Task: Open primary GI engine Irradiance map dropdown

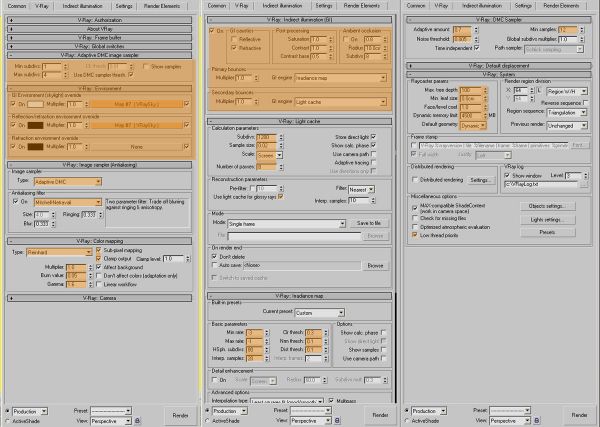Action: 340,78
